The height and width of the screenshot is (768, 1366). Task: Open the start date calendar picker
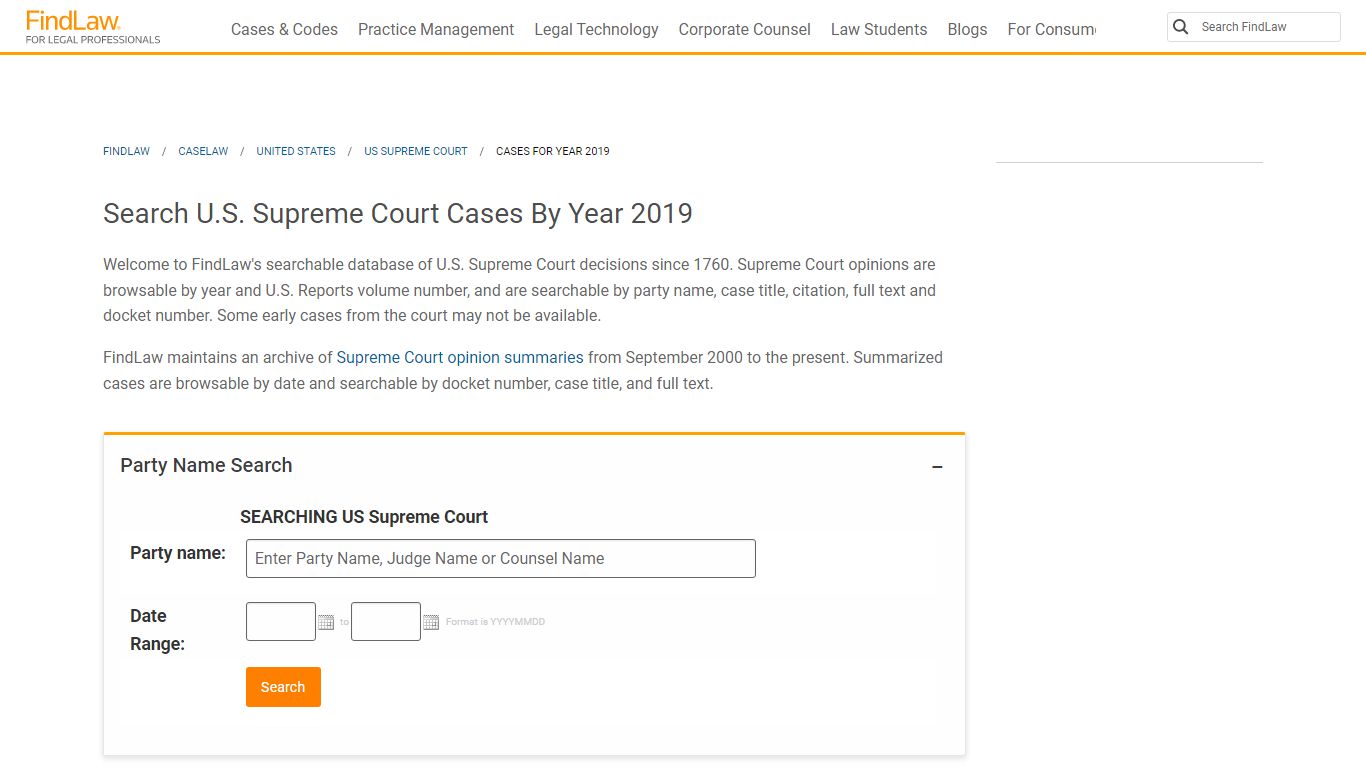326,622
